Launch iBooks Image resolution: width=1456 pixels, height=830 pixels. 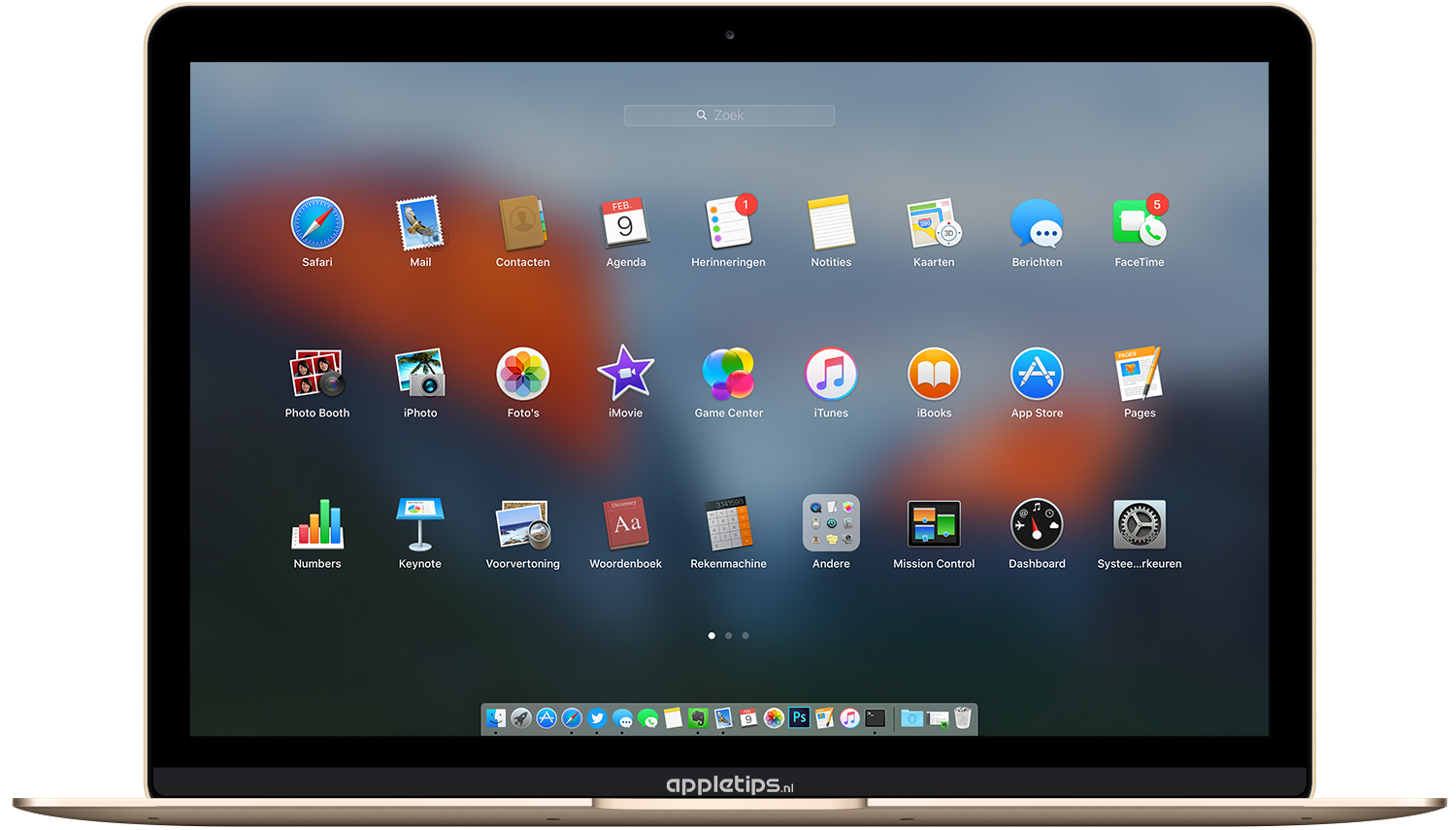tap(933, 373)
